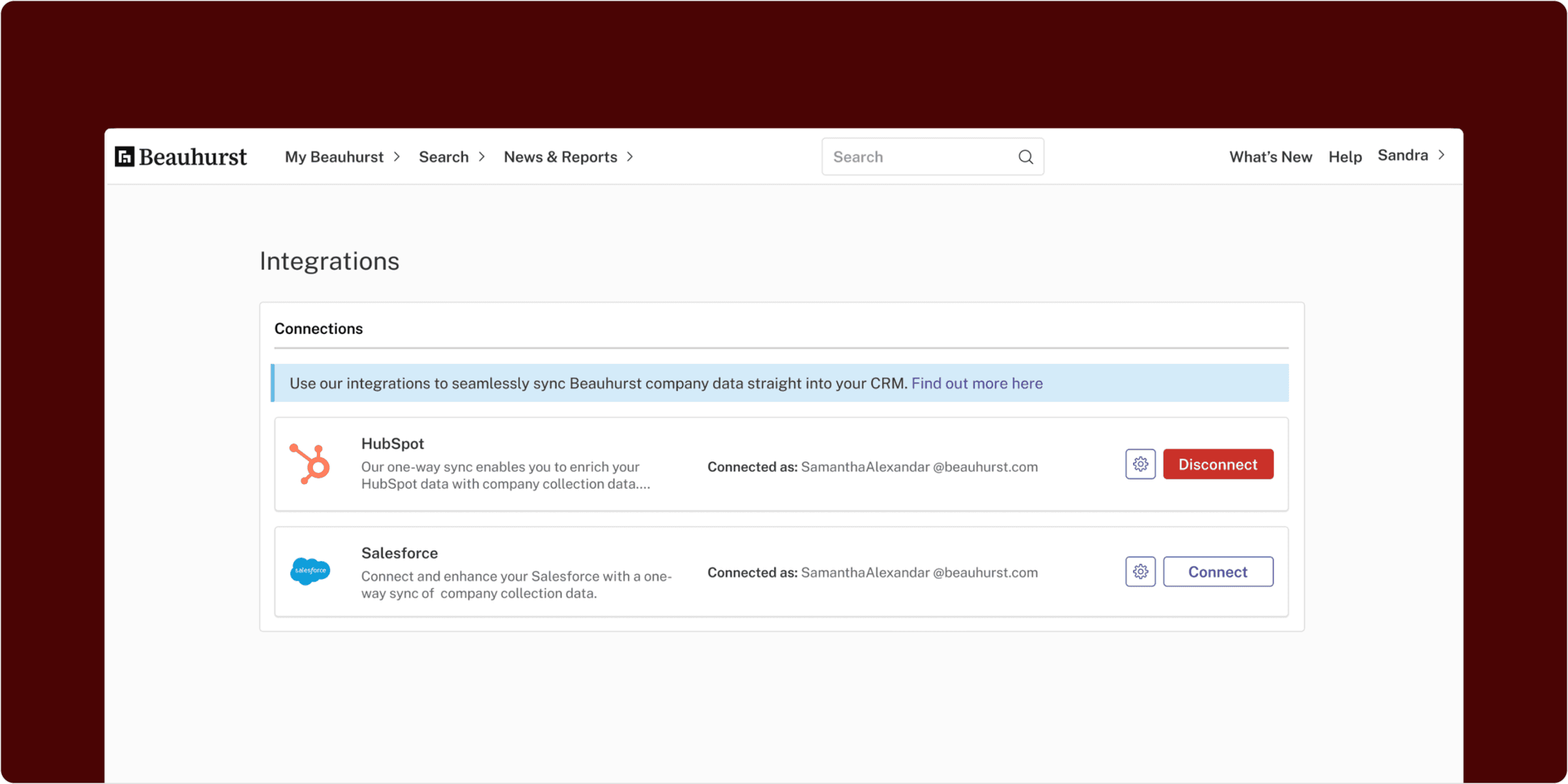The height and width of the screenshot is (784, 1568).
Task: Open the Help page
Action: tap(1345, 157)
